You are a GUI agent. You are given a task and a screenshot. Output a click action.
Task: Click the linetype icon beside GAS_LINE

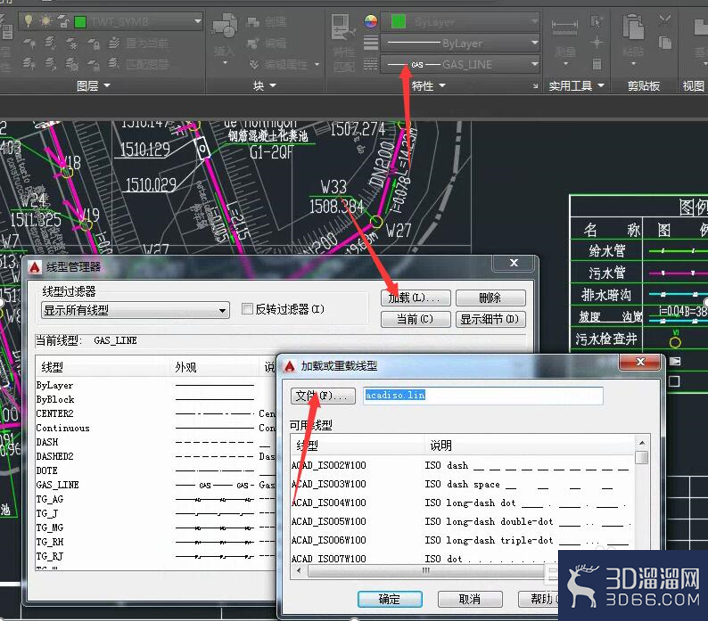(371, 65)
